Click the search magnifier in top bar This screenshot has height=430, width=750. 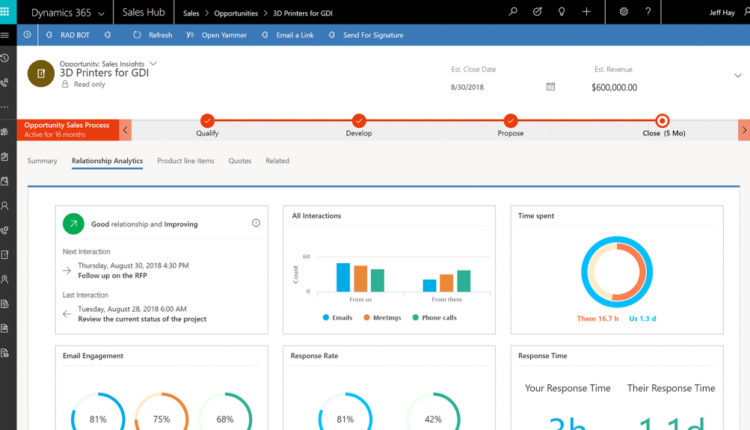pos(513,12)
